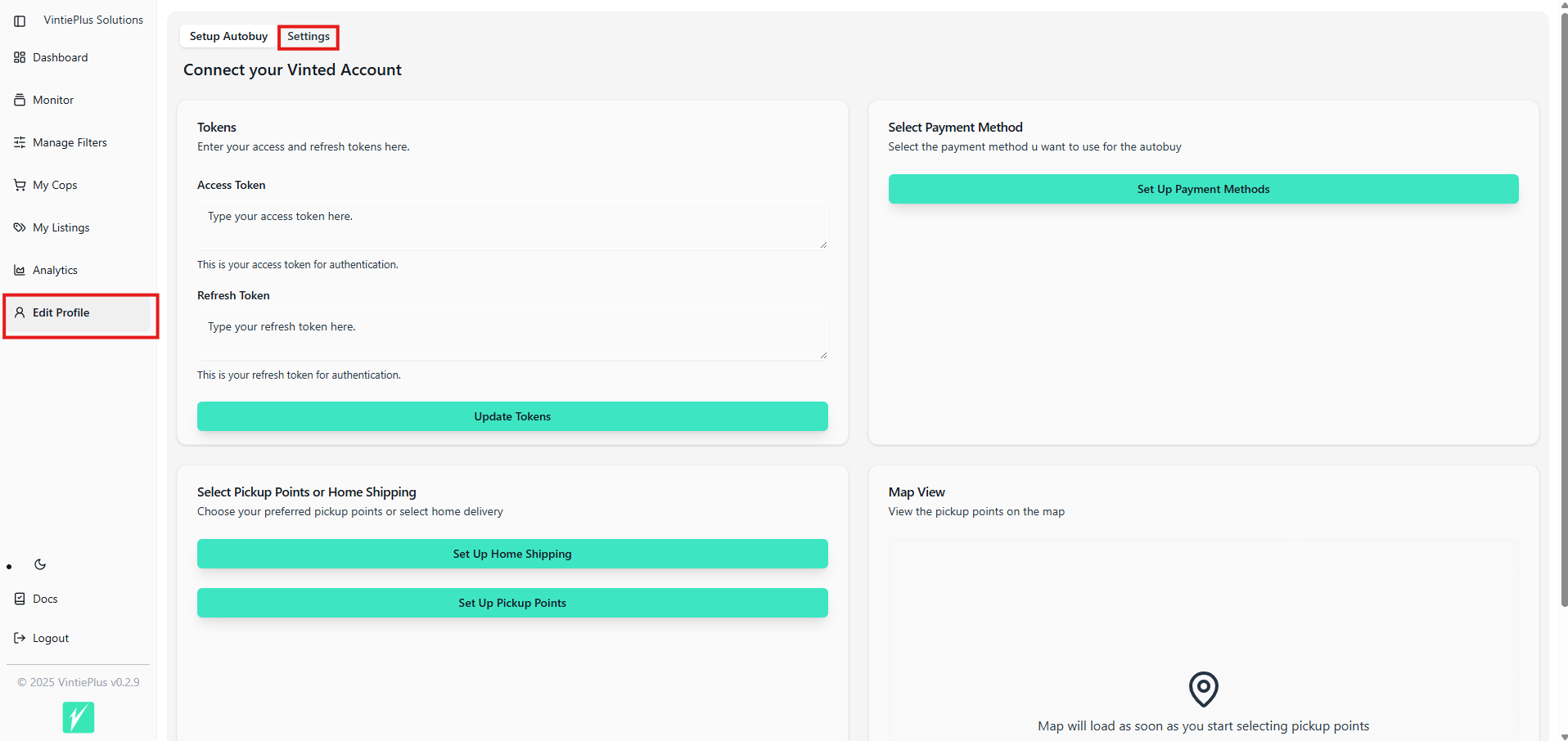
Task: Click the 'Select Payment Method' heading
Action: pyautogui.click(x=955, y=127)
